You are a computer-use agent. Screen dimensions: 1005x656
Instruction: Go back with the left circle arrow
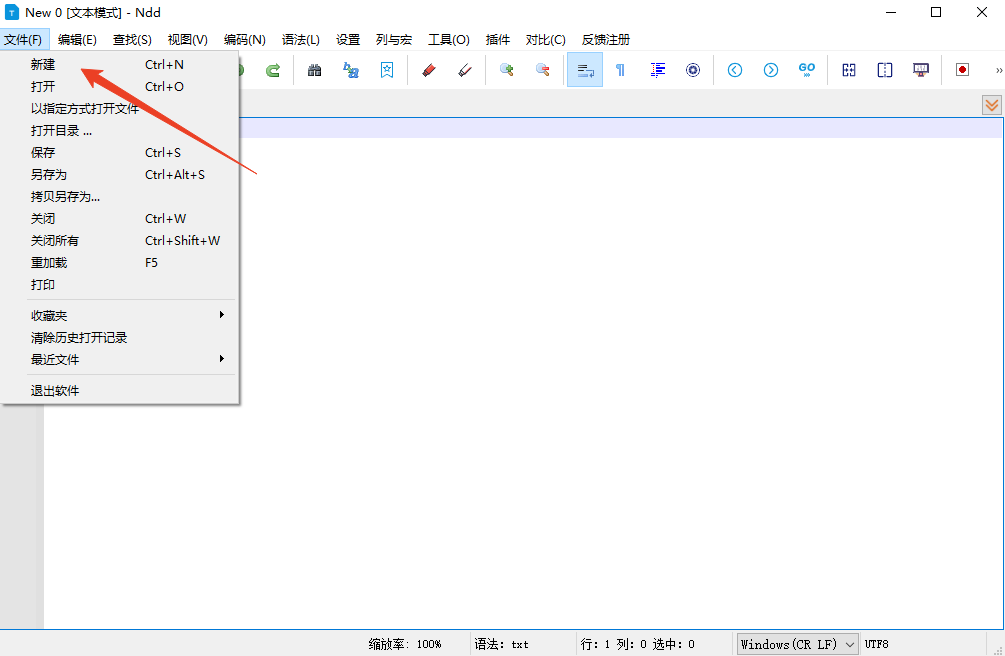coord(735,70)
